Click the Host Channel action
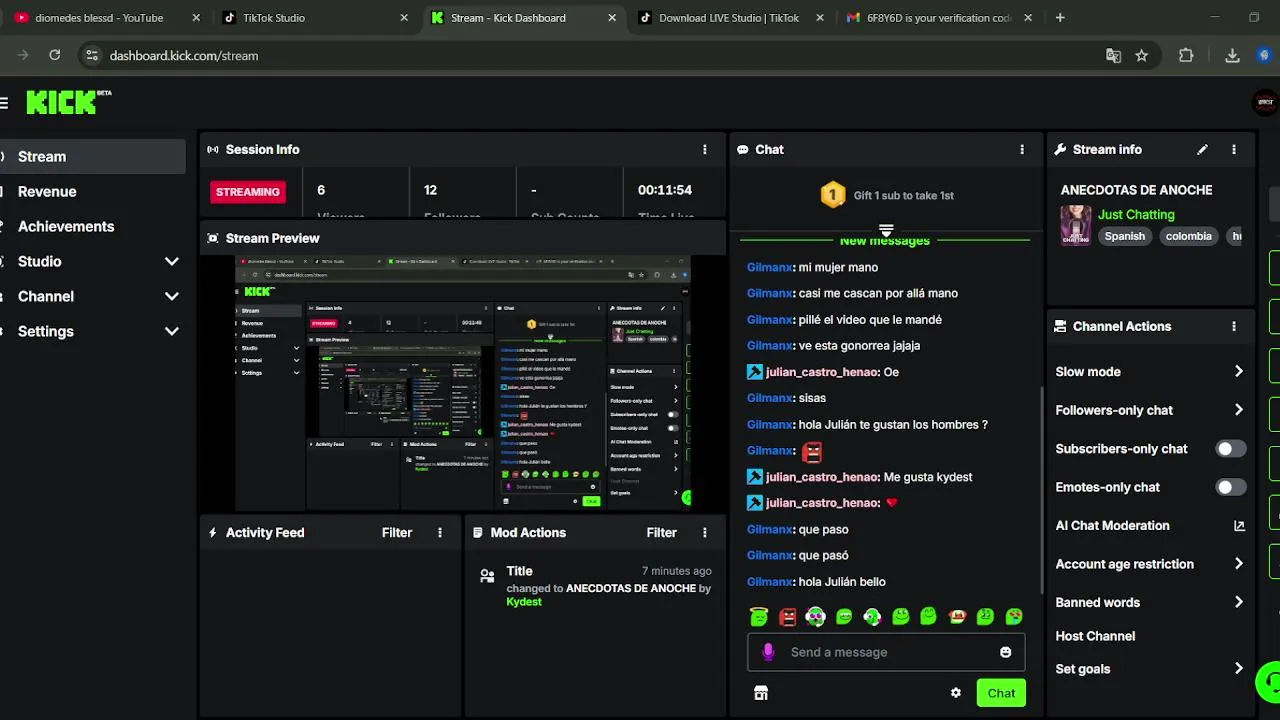1280x720 pixels. (1095, 636)
